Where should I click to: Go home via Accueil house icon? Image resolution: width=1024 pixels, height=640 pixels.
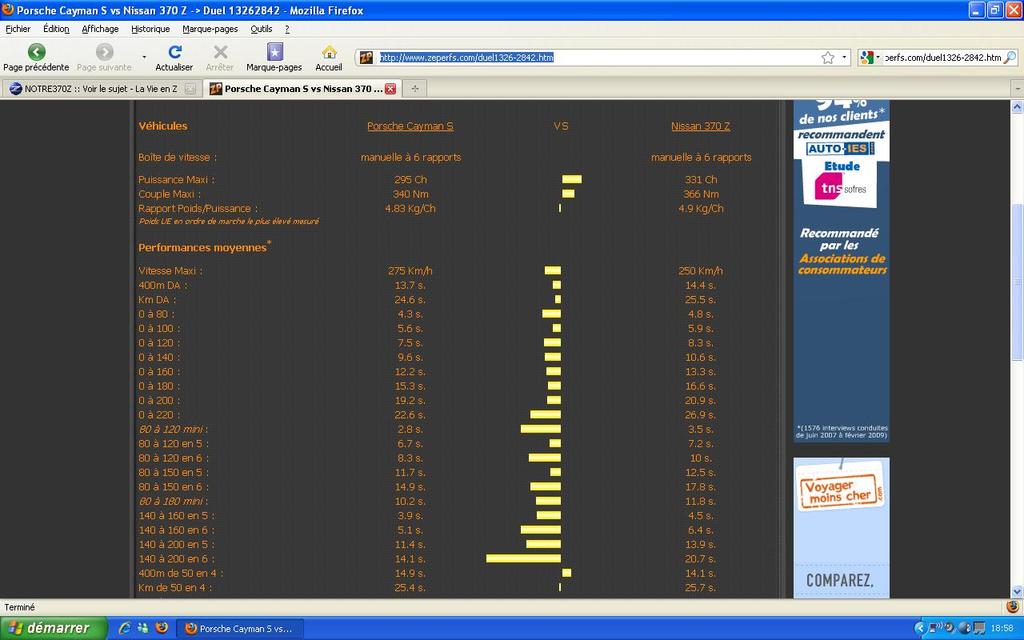(x=329, y=52)
